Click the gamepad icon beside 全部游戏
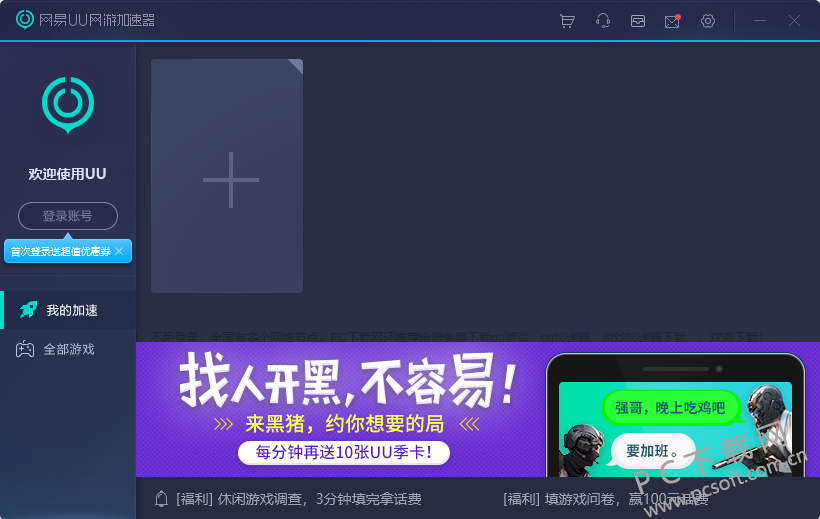The image size is (820, 519). tap(26, 349)
